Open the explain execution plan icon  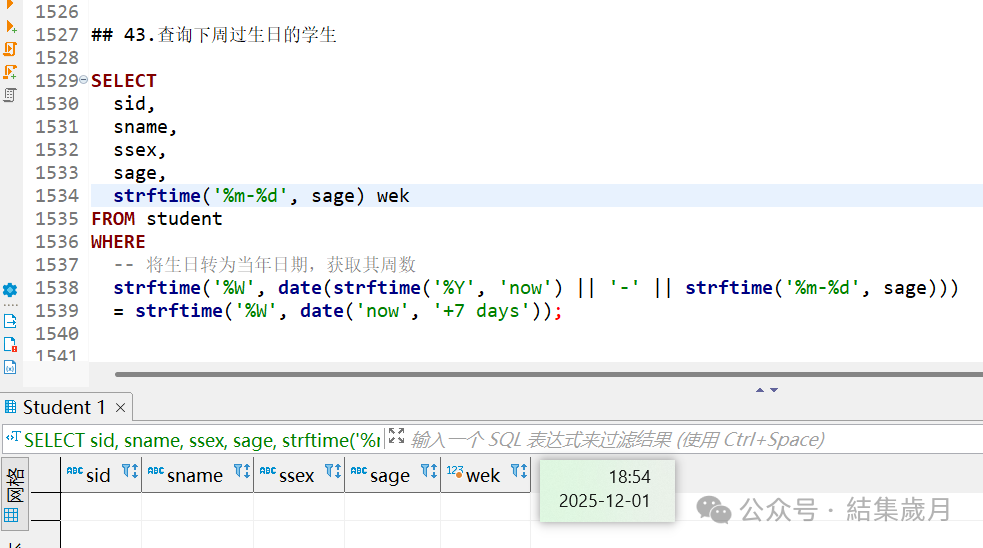tap(10, 95)
